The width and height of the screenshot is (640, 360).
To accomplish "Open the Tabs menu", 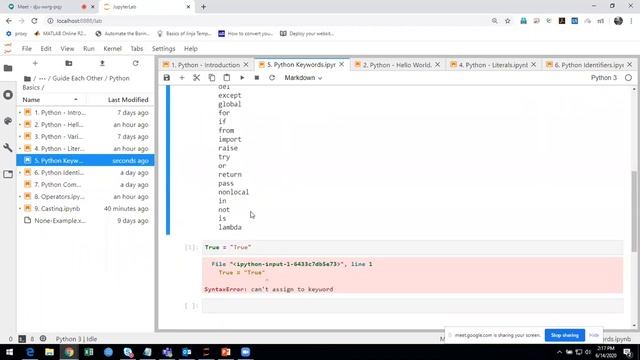I will pos(137,49).
